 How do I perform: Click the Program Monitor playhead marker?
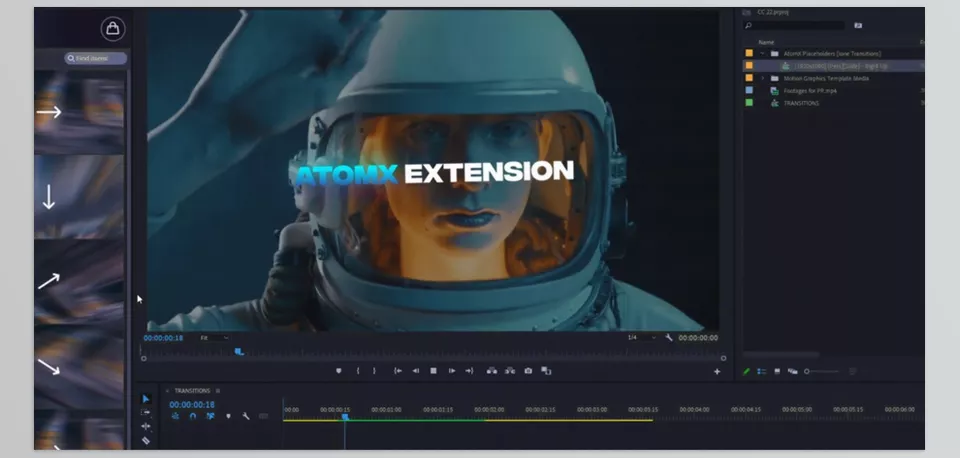239,351
